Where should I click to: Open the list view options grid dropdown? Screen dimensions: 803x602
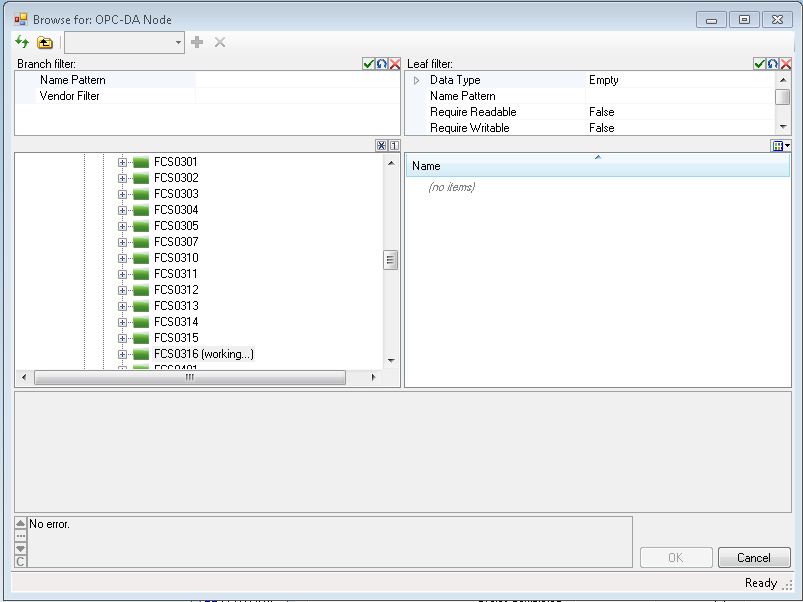click(x=781, y=146)
